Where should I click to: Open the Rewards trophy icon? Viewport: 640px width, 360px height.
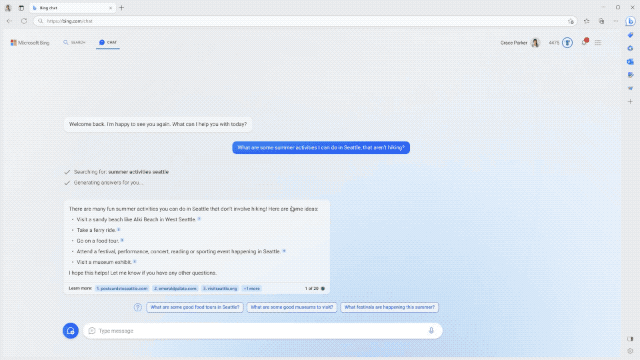(x=567, y=42)
